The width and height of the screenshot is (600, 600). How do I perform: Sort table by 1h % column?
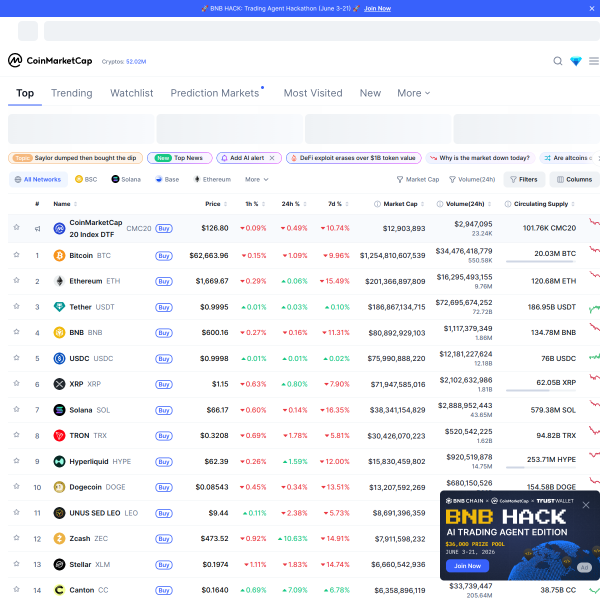[x=255, y=204]
